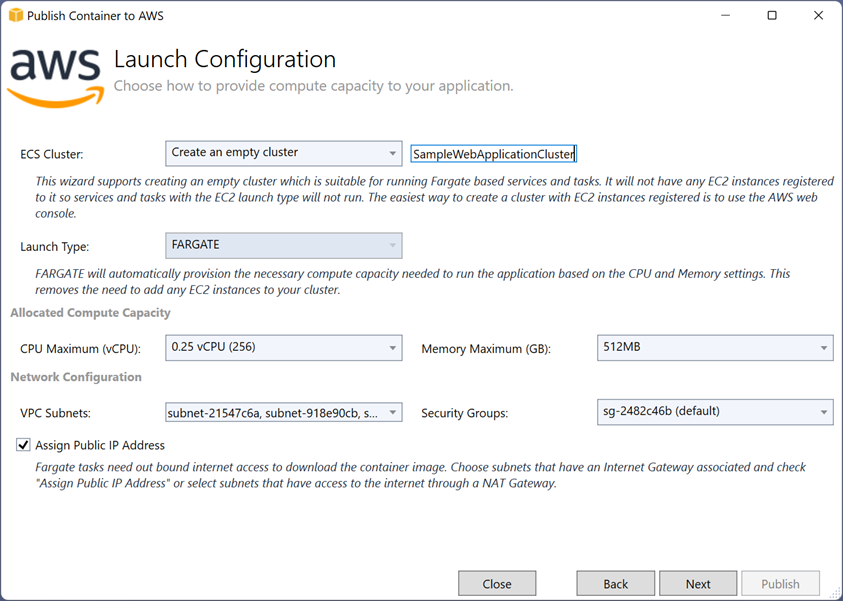Maximize the Publish Container window
This screenshot has width=843, height=601.
click(772, 15)
